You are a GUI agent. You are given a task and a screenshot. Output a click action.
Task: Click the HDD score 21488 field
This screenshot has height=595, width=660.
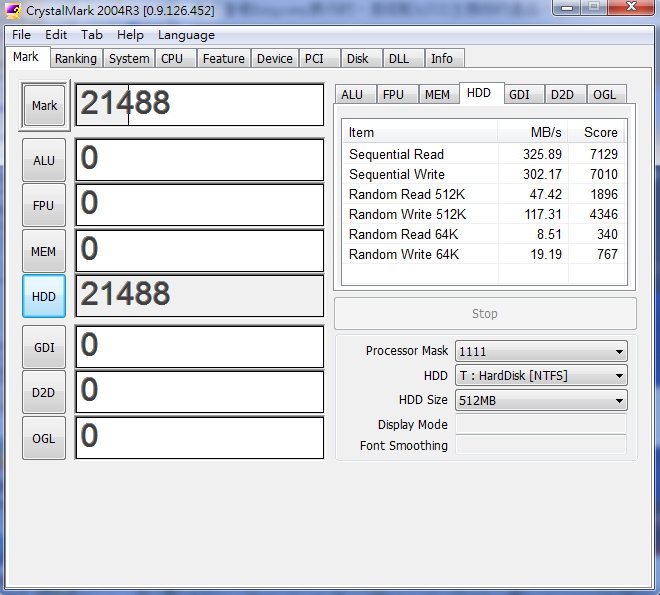[x=200, y=296]
